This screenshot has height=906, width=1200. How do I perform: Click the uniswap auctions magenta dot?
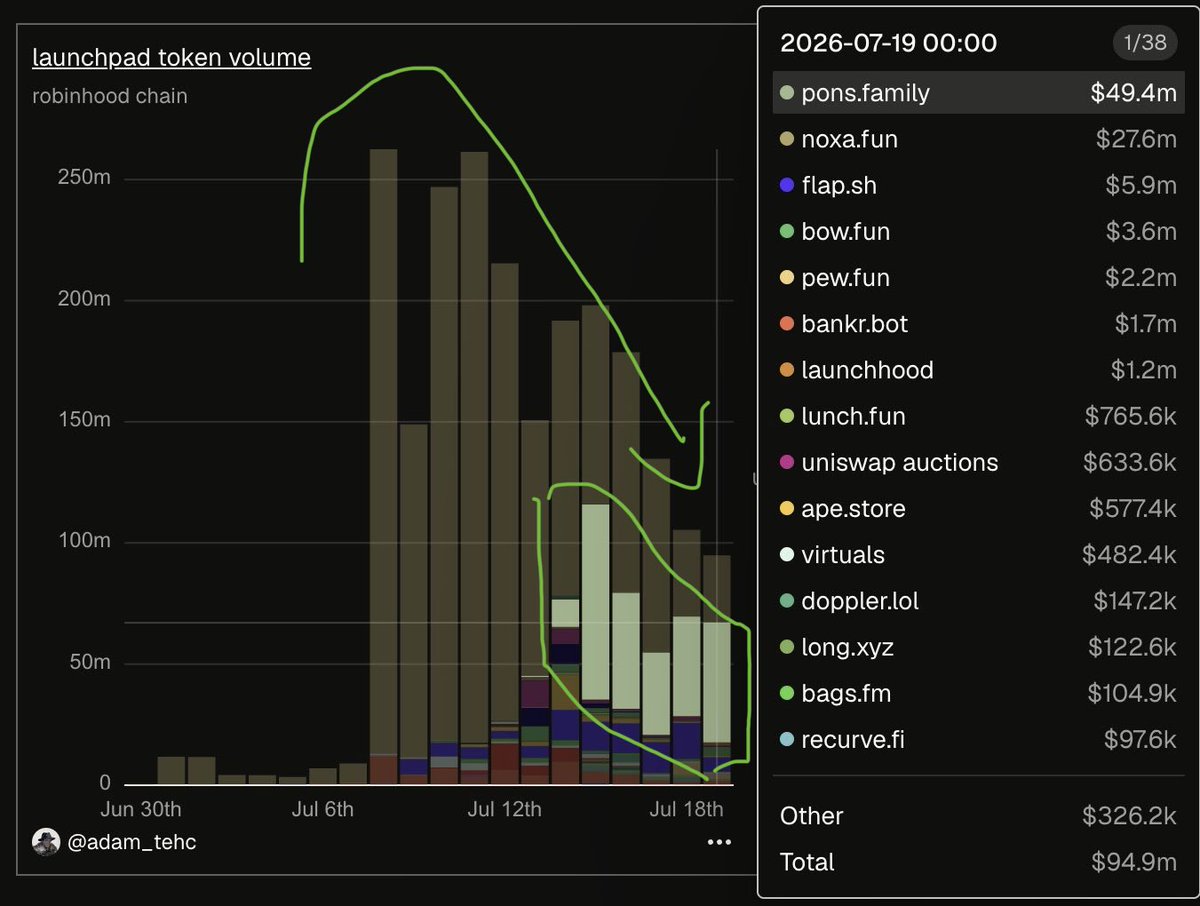click(x=787, y=462)
